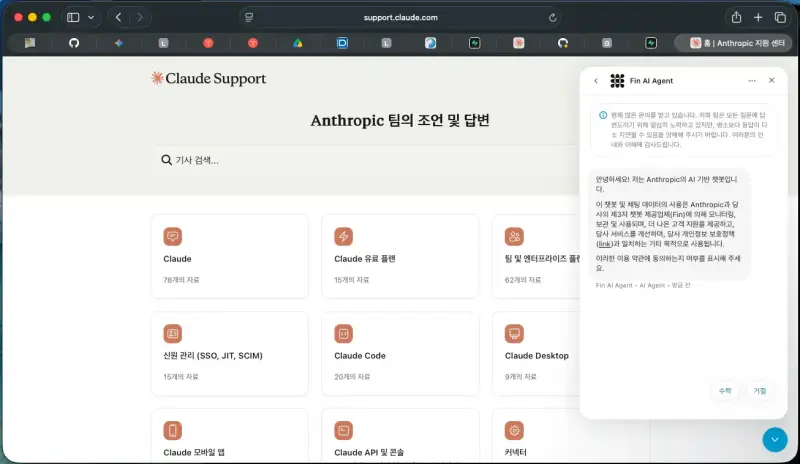Click the Anthropic 팀의 조언 및 답변 heading
The image size is (800, 464).
tap(400, 120)
